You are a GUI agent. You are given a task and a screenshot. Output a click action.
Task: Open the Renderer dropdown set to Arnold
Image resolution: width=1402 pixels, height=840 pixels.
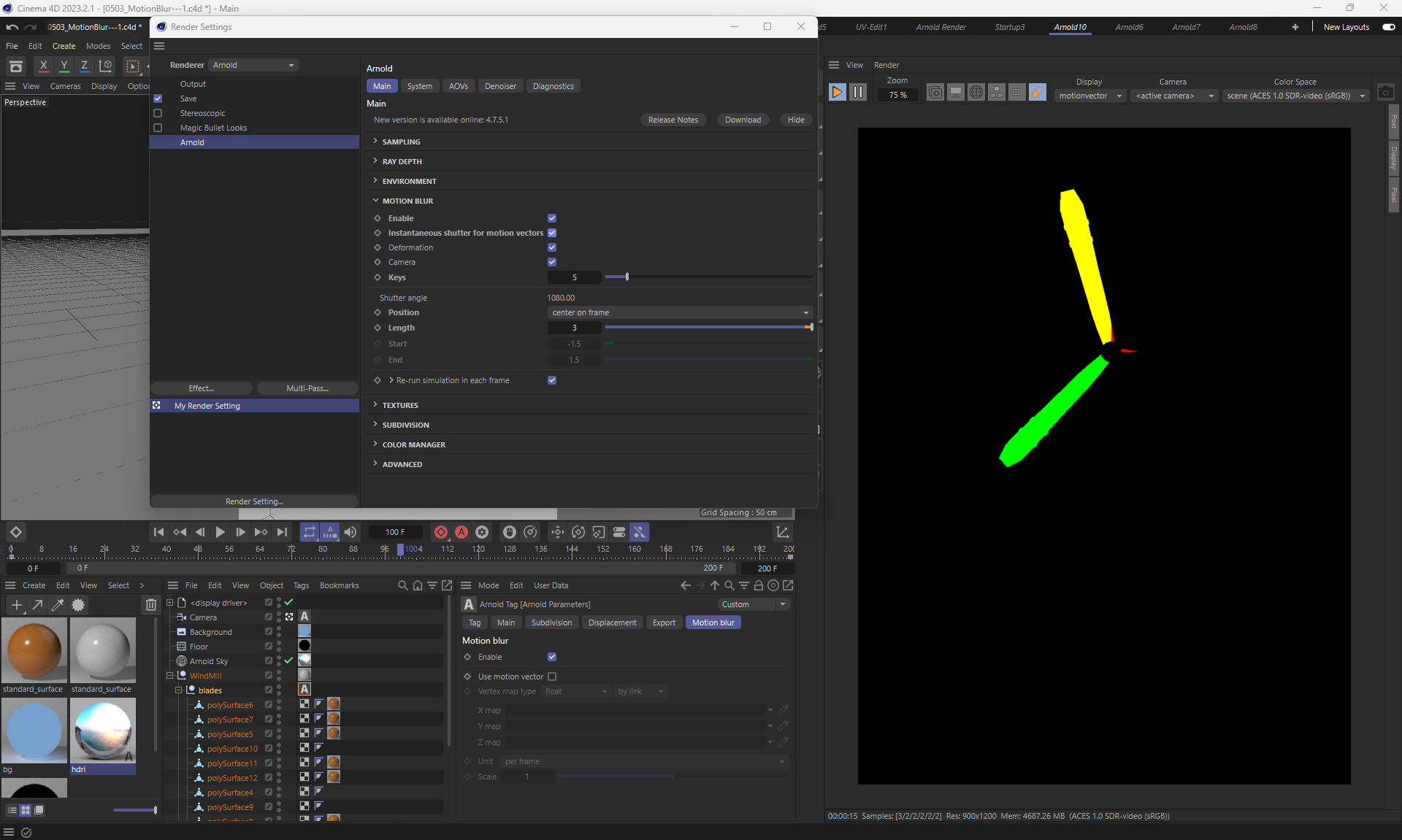[253, 65]
